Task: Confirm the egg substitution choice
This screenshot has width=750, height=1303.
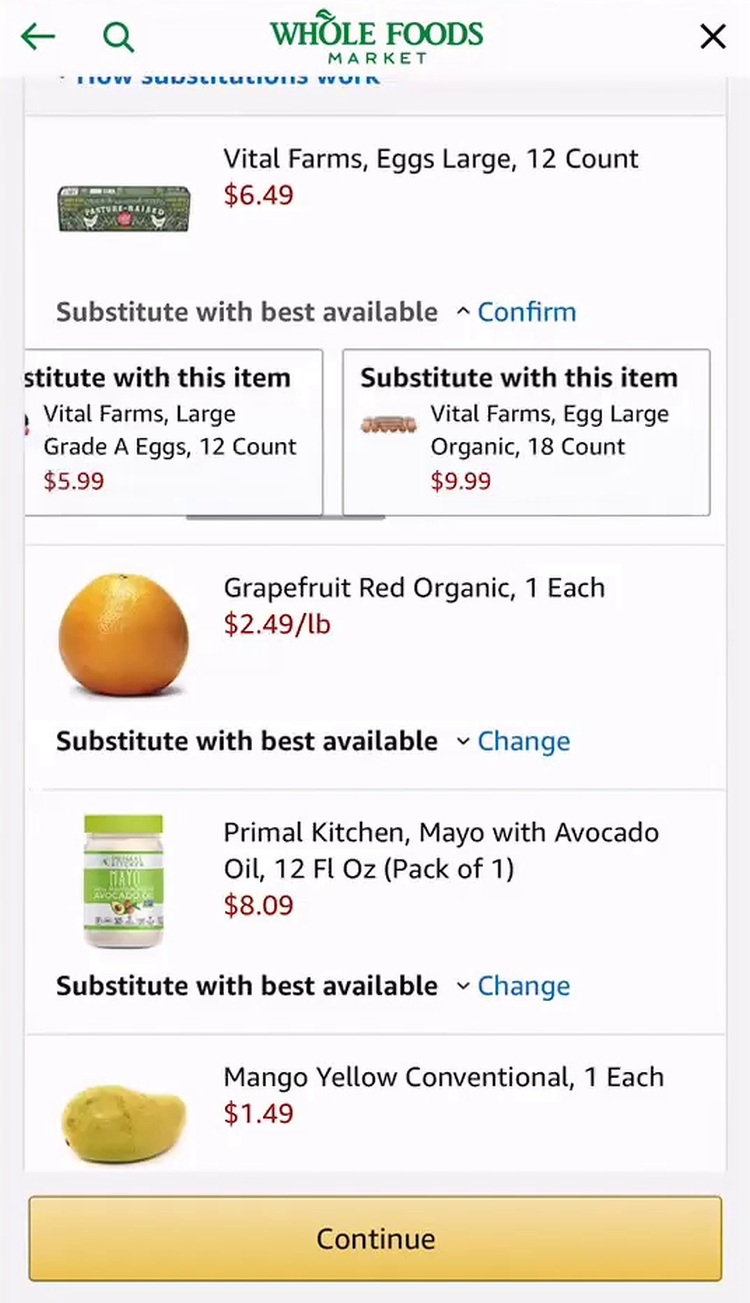Action: point(526,312)
